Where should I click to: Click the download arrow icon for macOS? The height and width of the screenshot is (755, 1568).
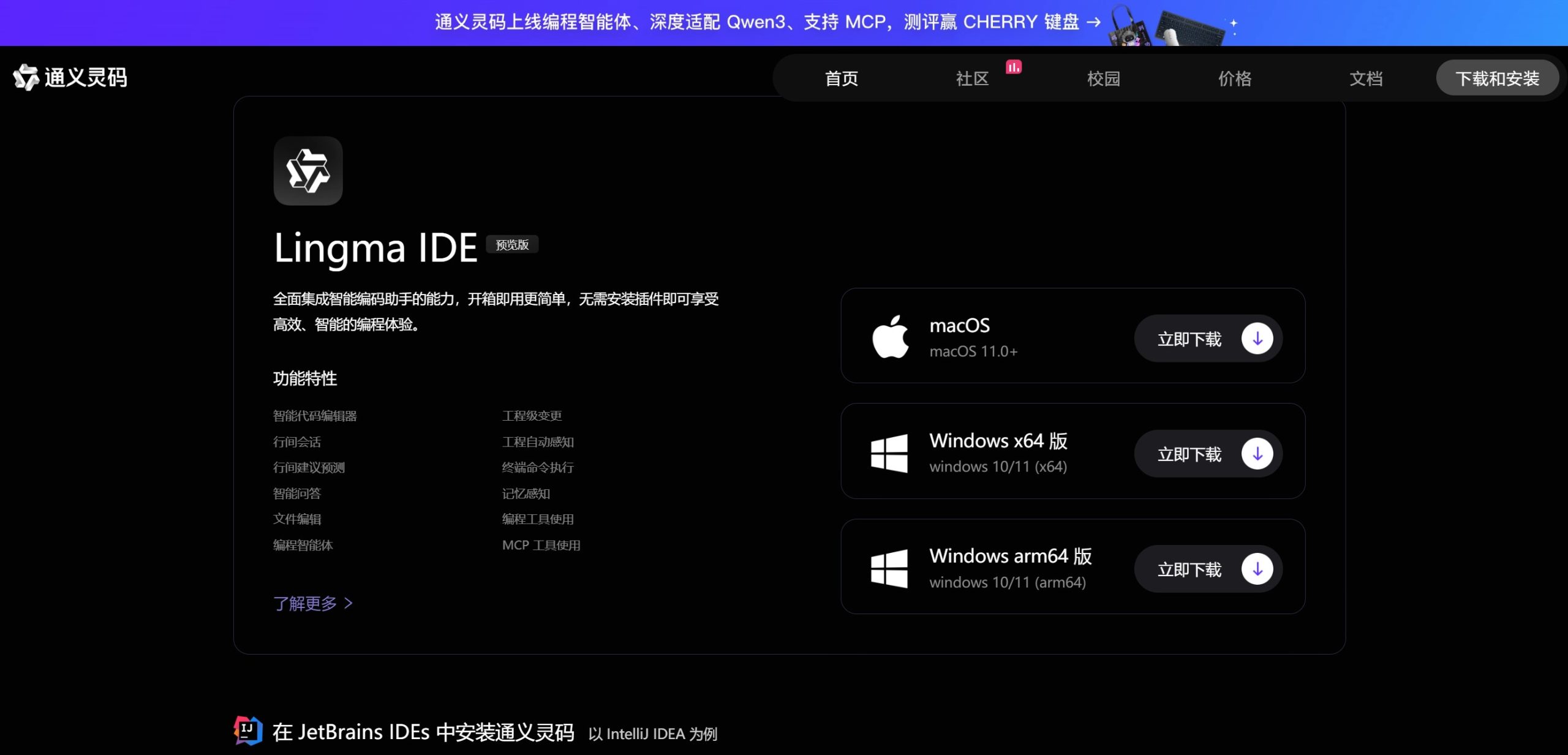coord(1257,338)
